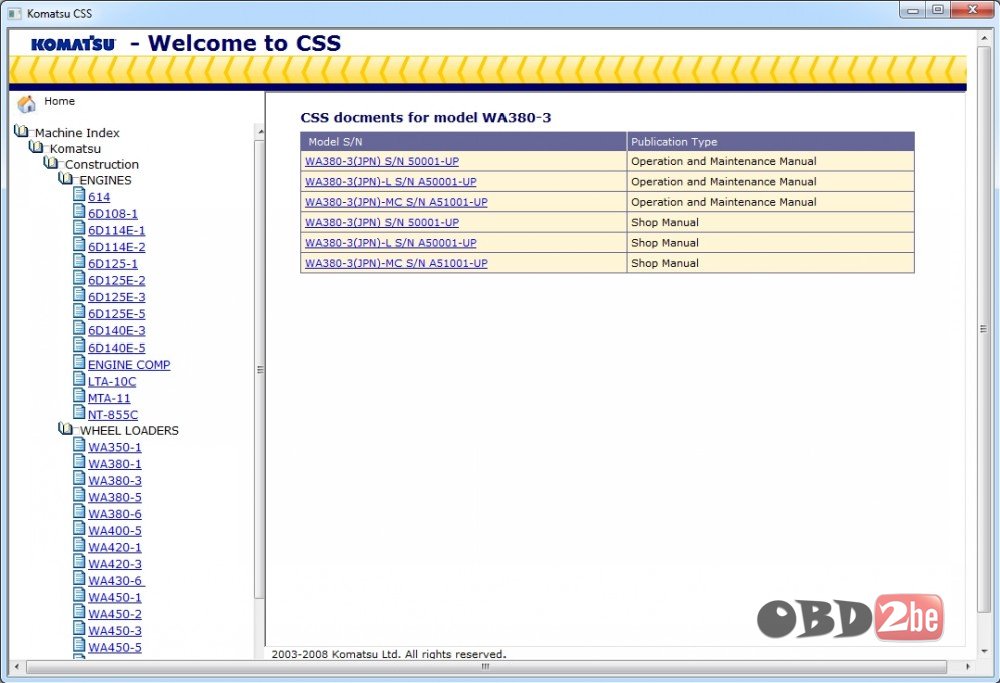This screenshot has height=683, width=1000.
Task: Click the document icon beside WA380-3
Action: pyautogui.click(x=79, y=478)
